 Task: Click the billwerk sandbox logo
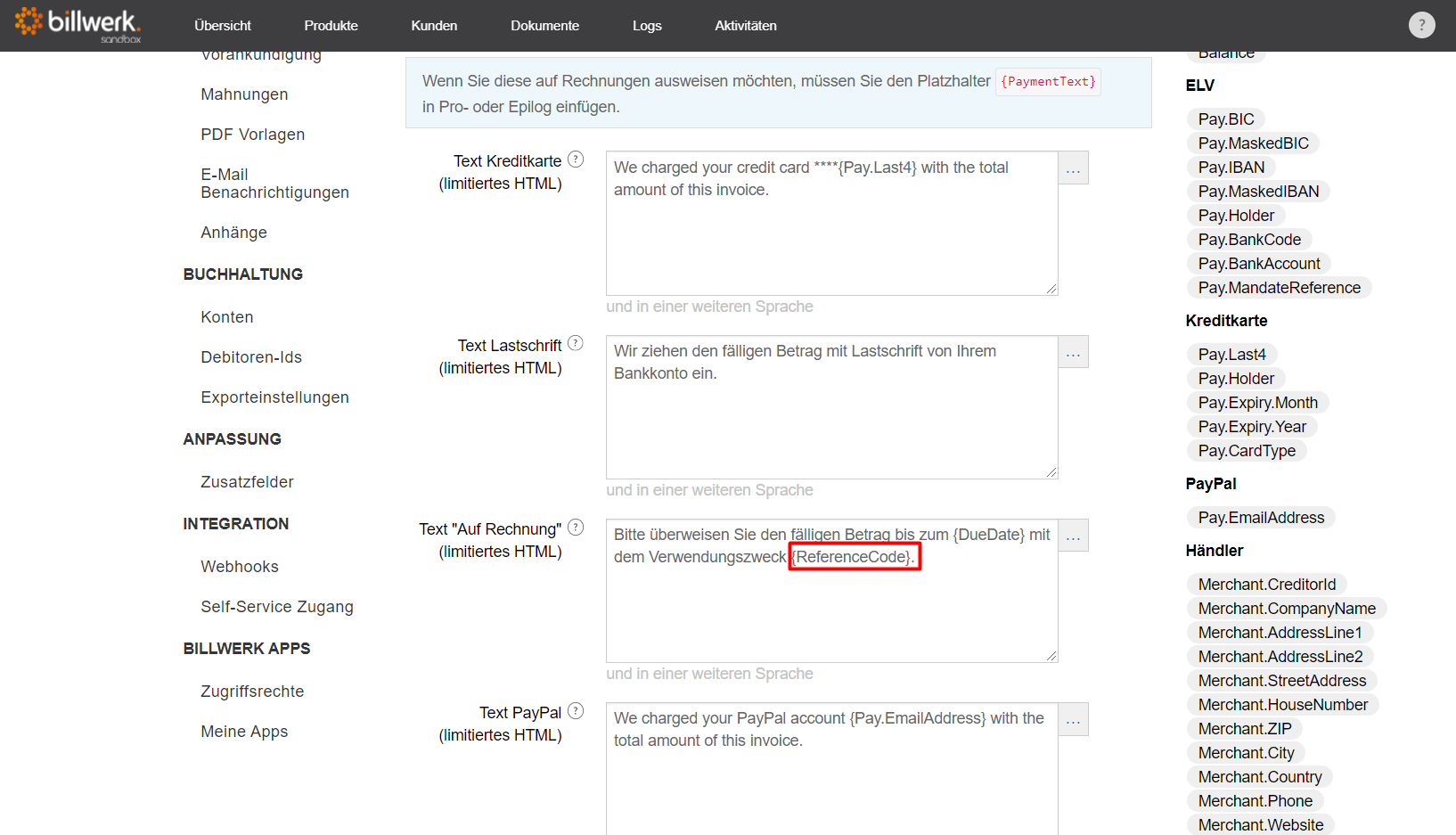click(78, 24)
